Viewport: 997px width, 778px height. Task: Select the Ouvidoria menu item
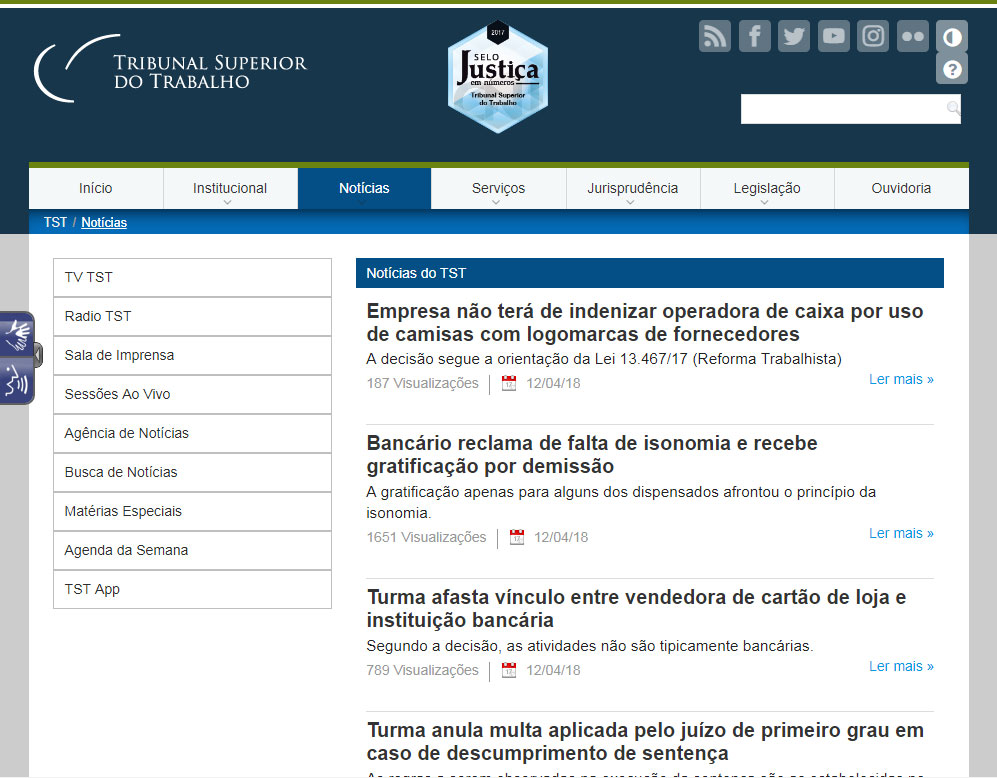(x=901, y=188)
